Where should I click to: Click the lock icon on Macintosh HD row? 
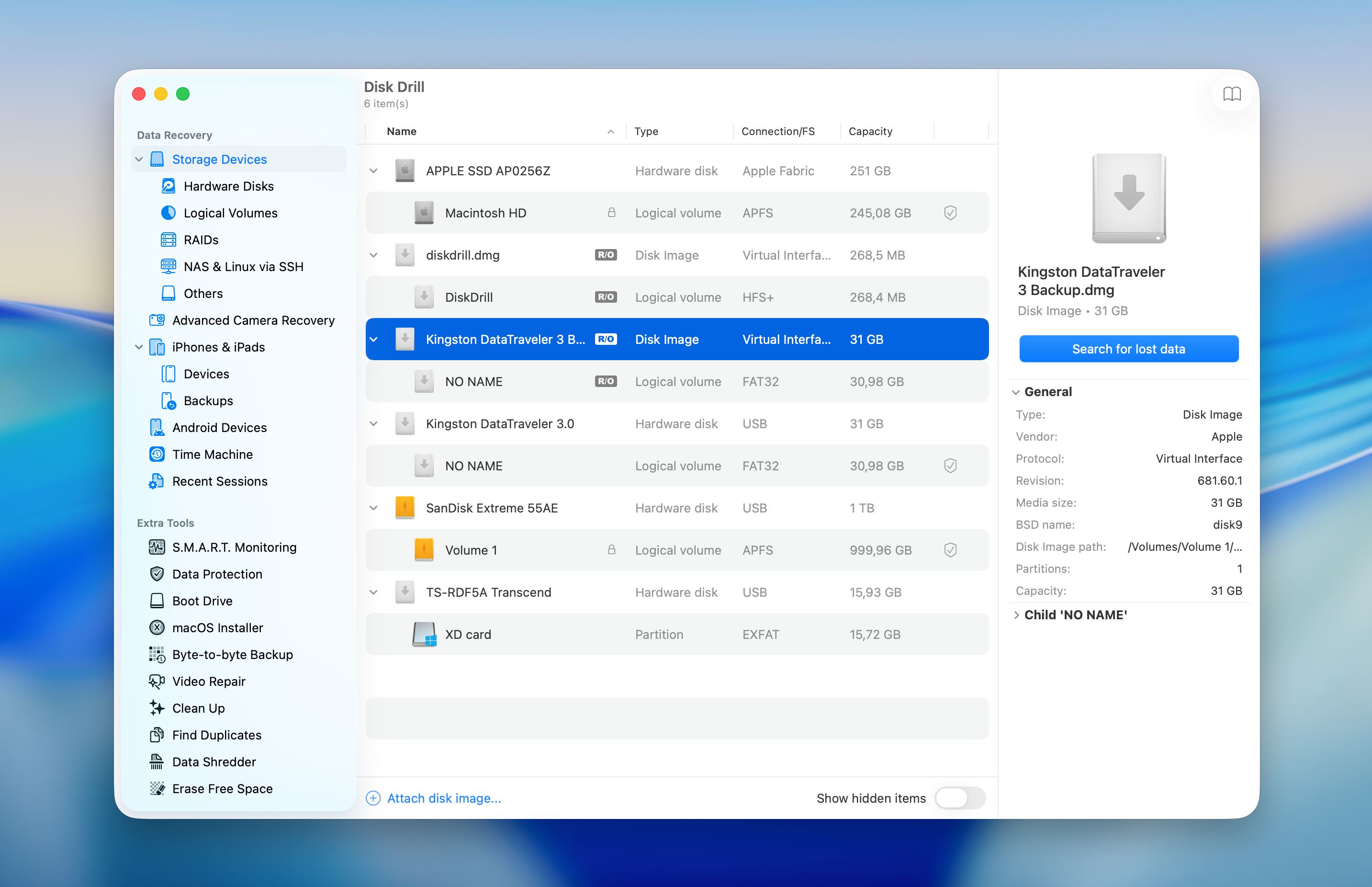pyautogui.click(x=611, y=213)
